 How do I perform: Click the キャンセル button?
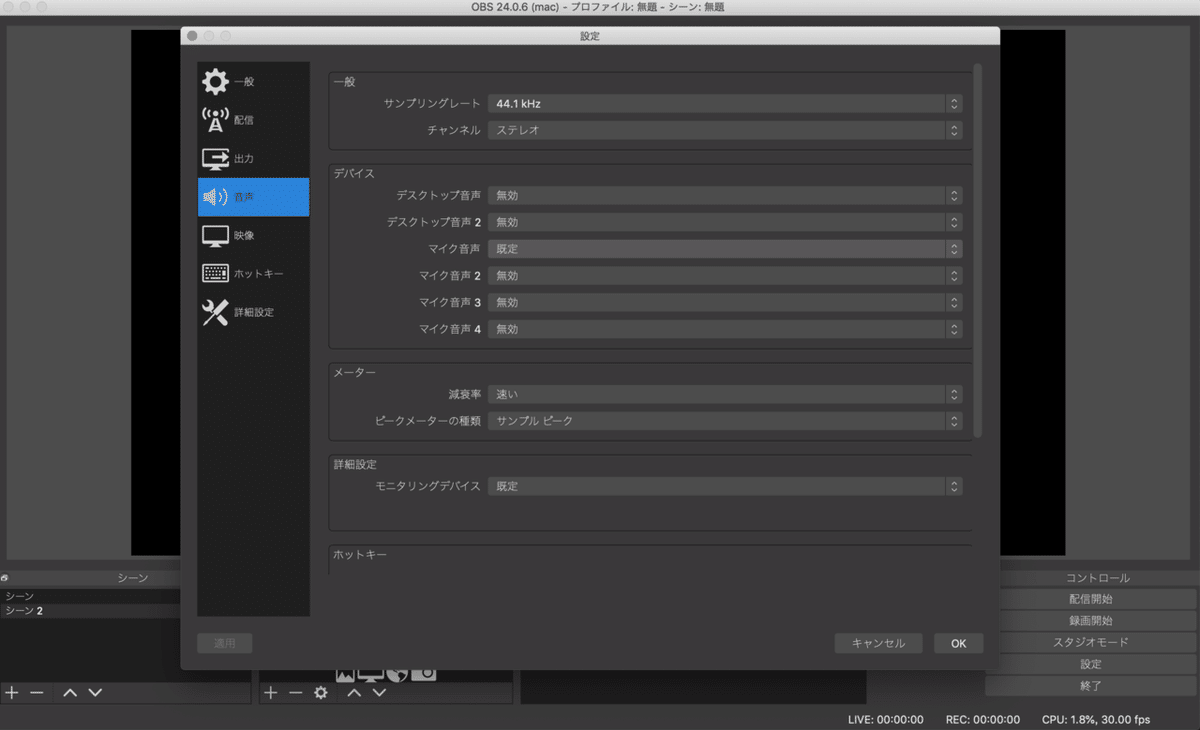(878, 643)
